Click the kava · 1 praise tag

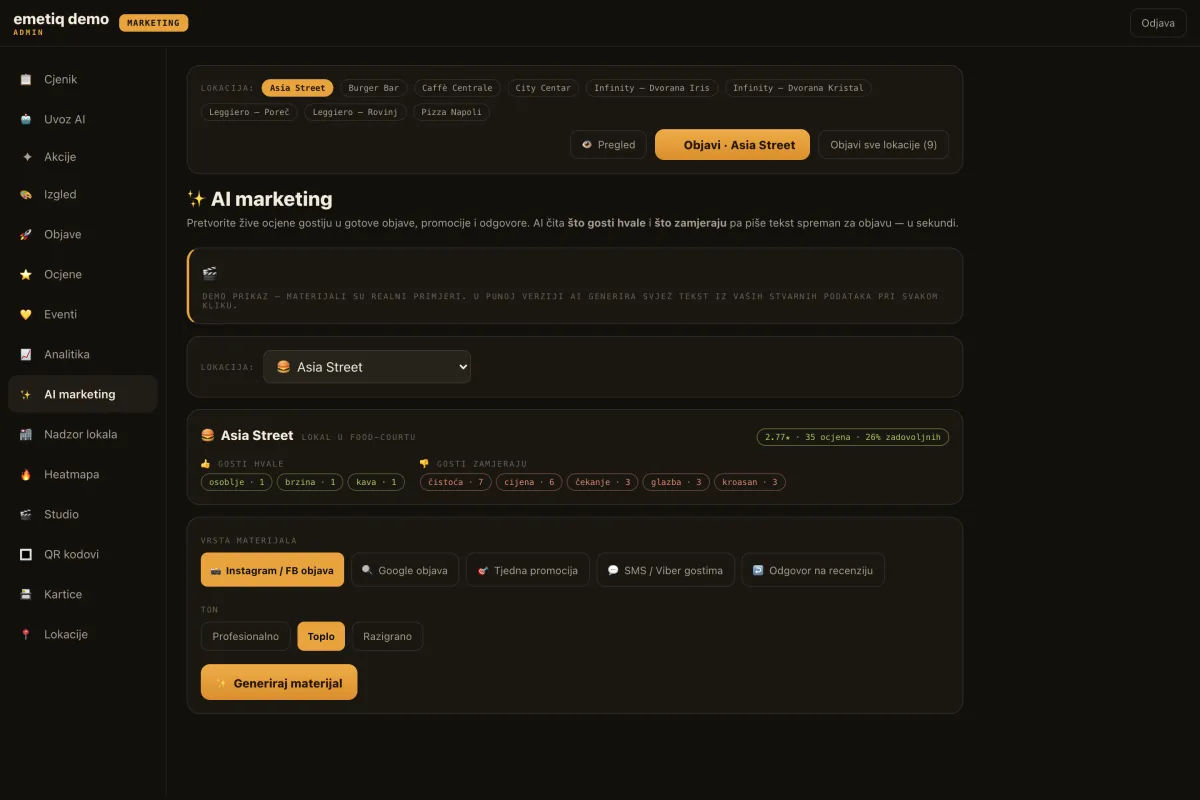point(375,482)
